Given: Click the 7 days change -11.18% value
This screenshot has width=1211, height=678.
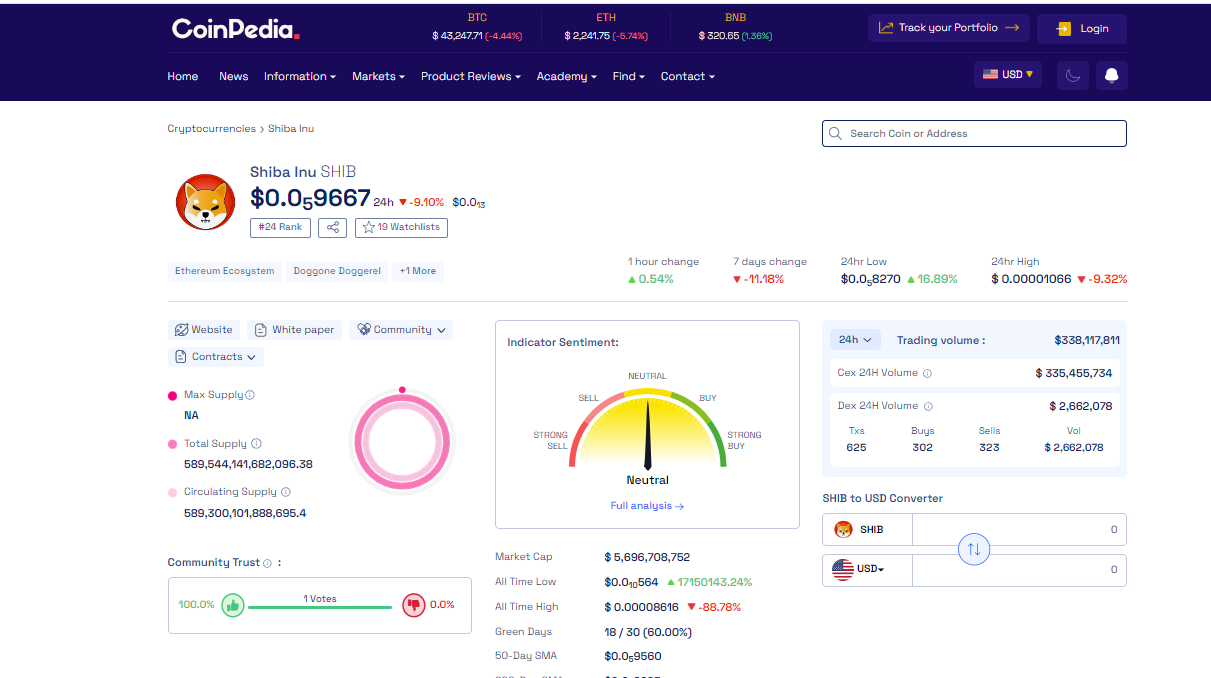Looking at the screenshot, I should (758, 279).
